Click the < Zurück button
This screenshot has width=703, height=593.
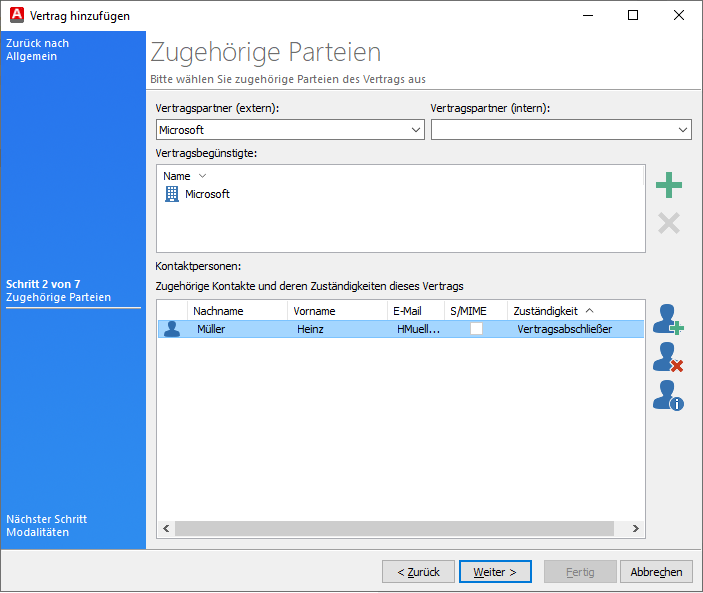[418, 572]
